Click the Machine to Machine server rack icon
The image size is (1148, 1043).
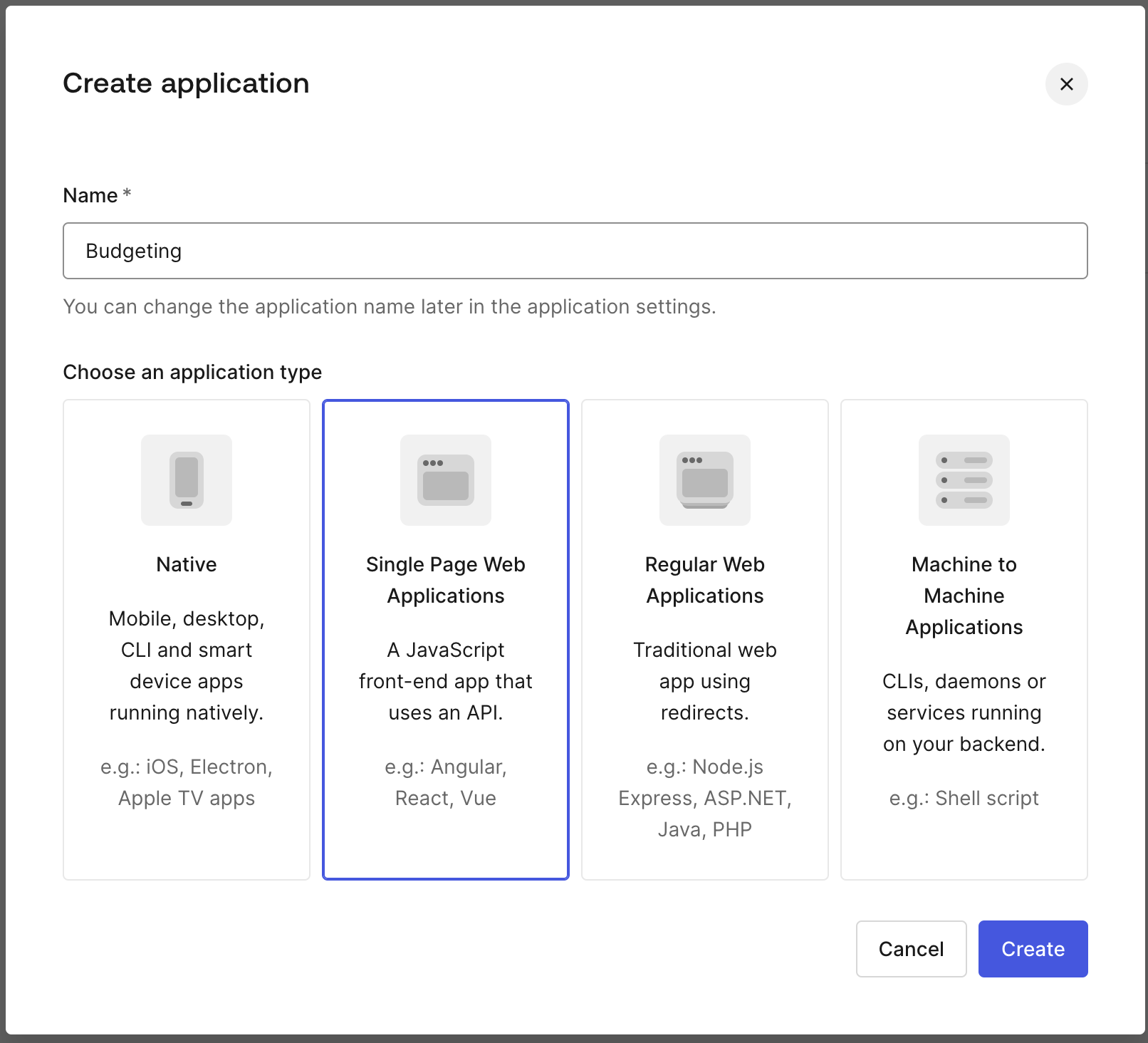(x=964, y=479)
